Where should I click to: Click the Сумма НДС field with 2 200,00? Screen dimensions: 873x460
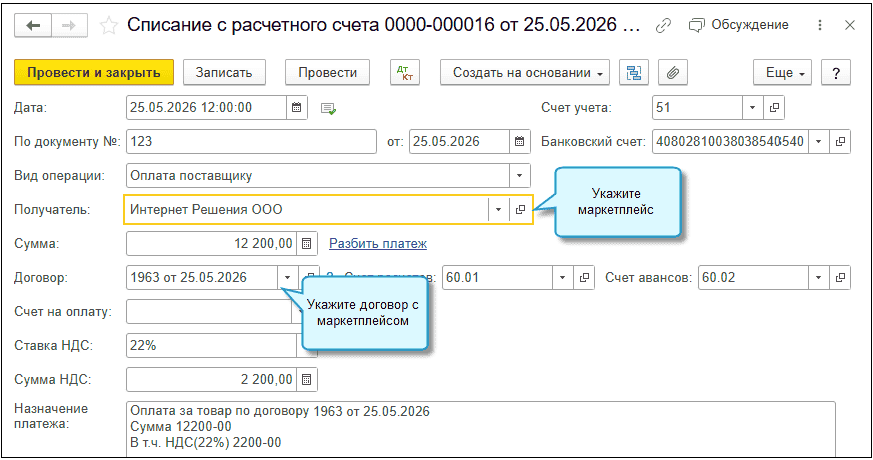212,379
